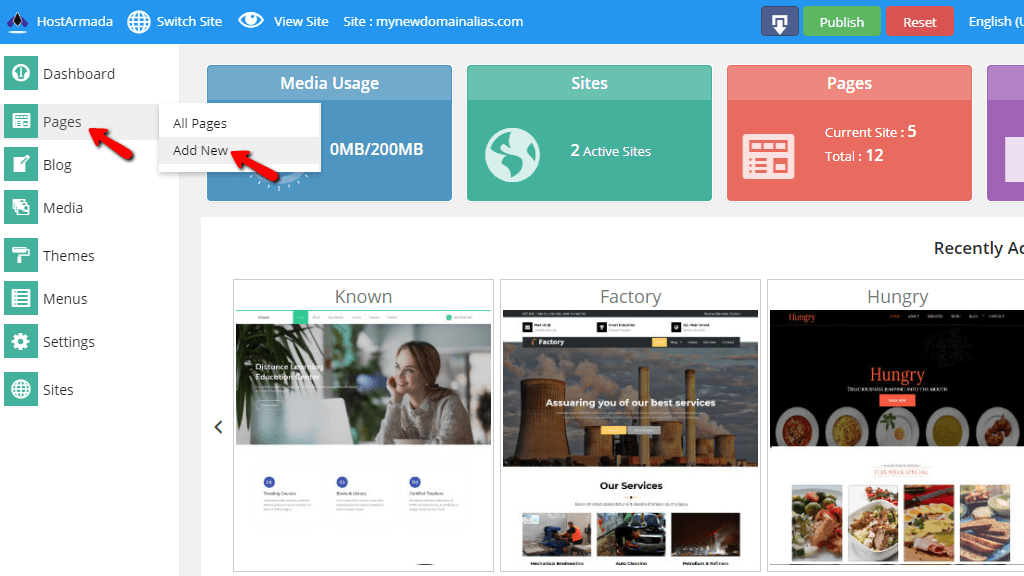
Task: Go to the Media section label
Action: [x=63, y=208]
